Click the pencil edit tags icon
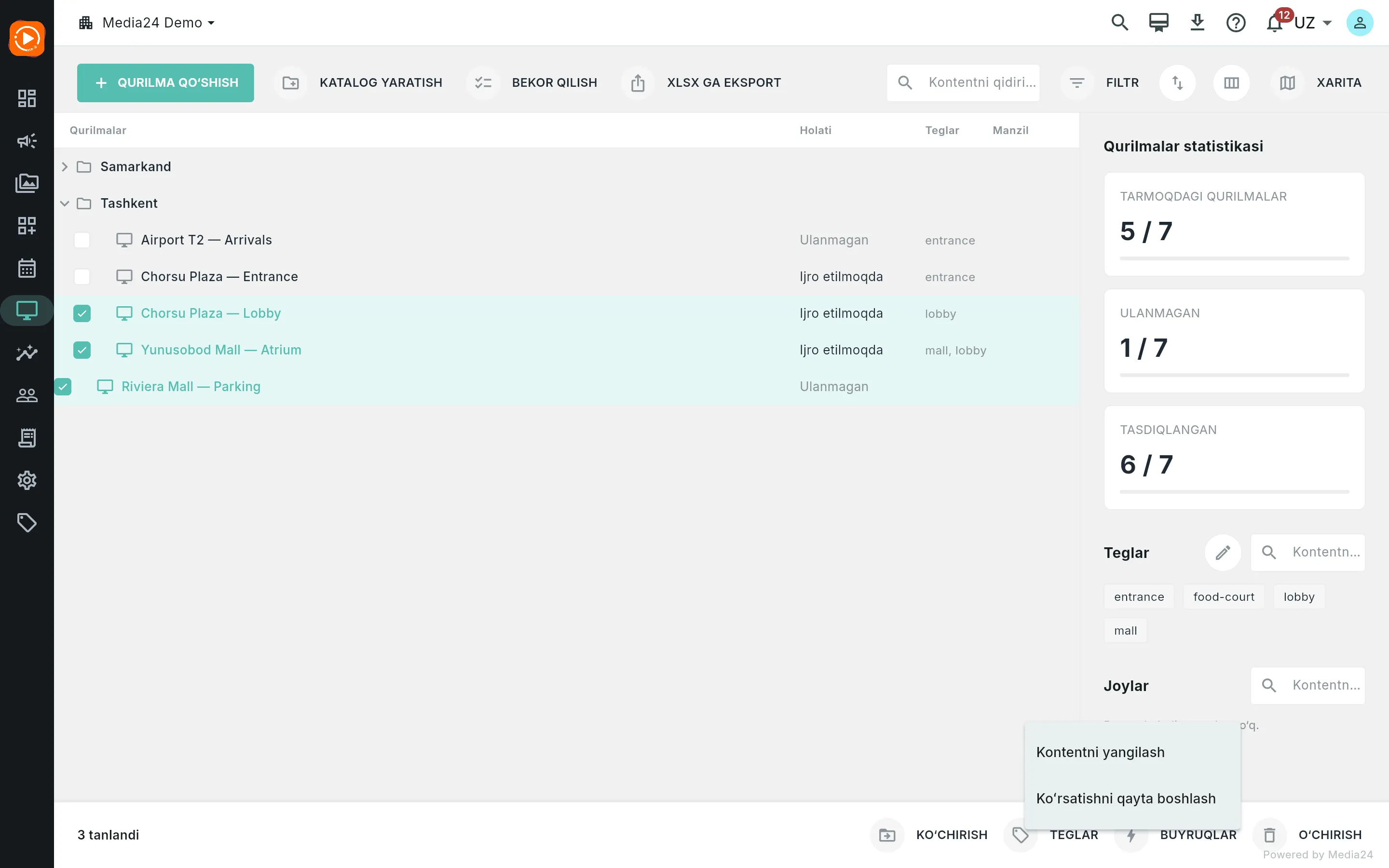Image resolution: width=1389 pixels, height=868 pixels. click(x=1223, y=552)
